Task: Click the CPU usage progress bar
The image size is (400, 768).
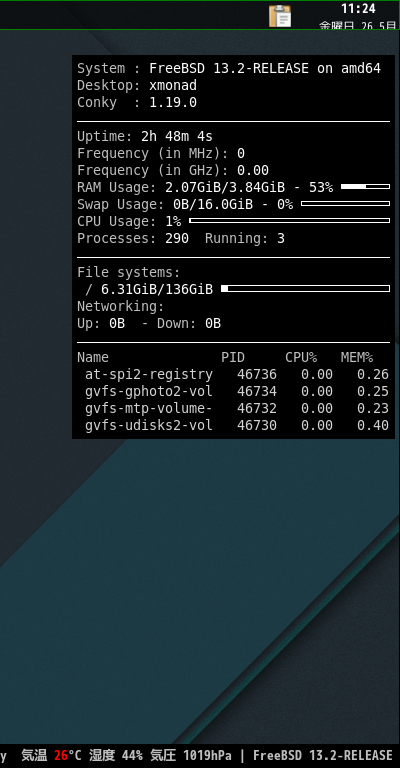Action: coord(289,221)
